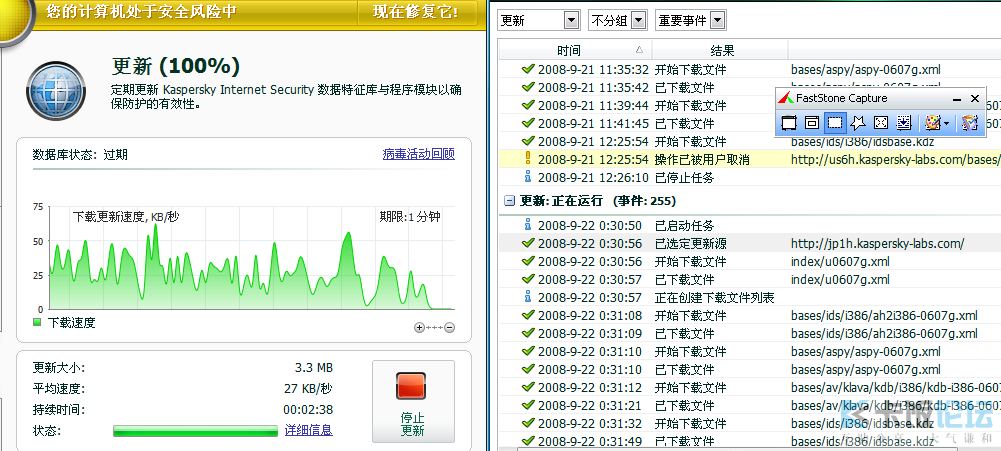
Task: Zoom in the download speed graph with plus
Action: click(x=419, y=328)
